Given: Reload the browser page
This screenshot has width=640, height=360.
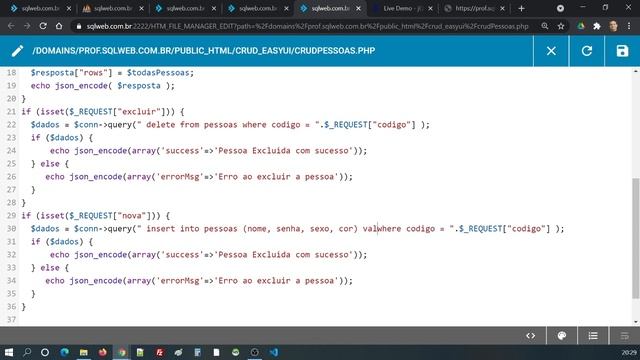Looking at the screenshot, I should pyautogui.click(x=43, y=26).
